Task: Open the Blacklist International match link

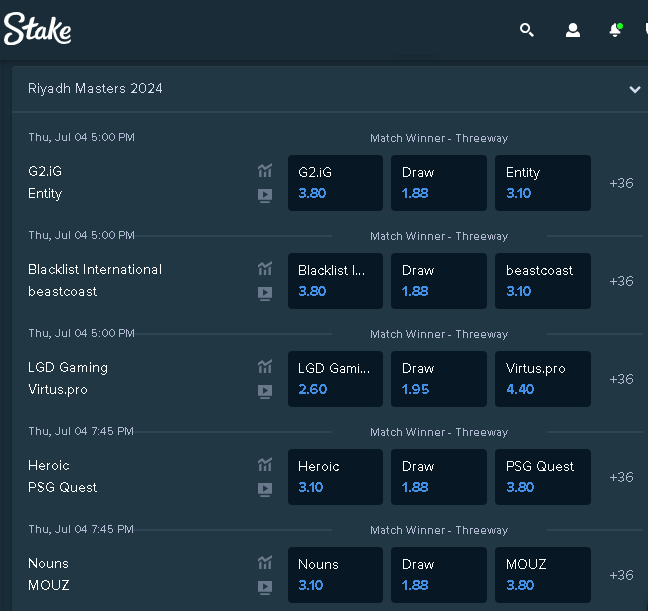Action: point(95,270)
